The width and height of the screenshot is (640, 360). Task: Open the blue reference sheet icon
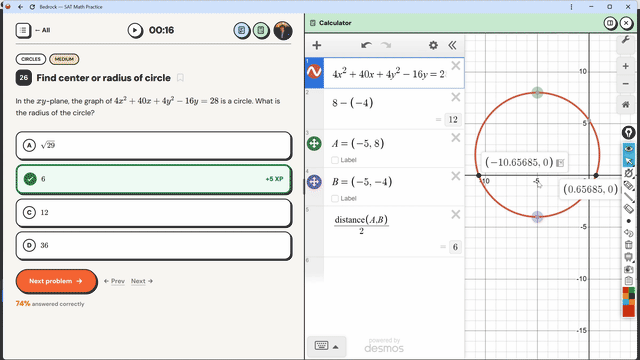click(242, 30)
